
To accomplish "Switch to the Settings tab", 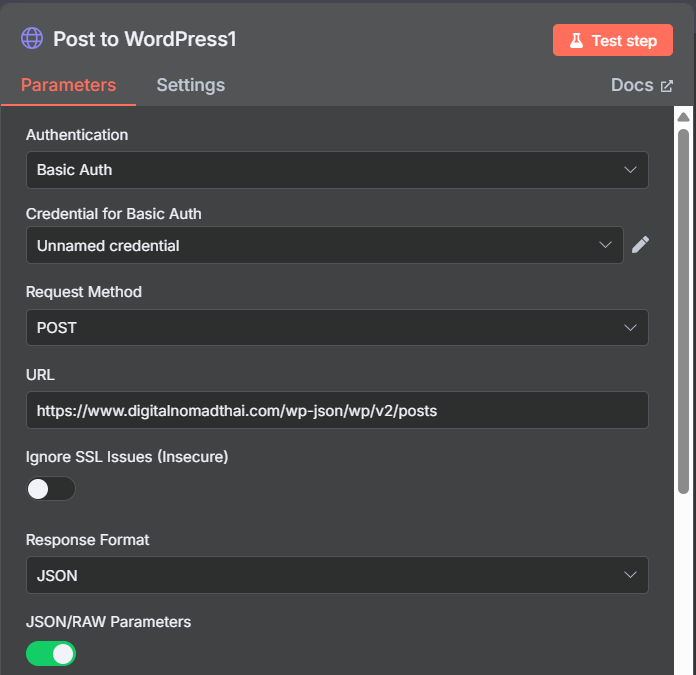I will click(190, 85).
